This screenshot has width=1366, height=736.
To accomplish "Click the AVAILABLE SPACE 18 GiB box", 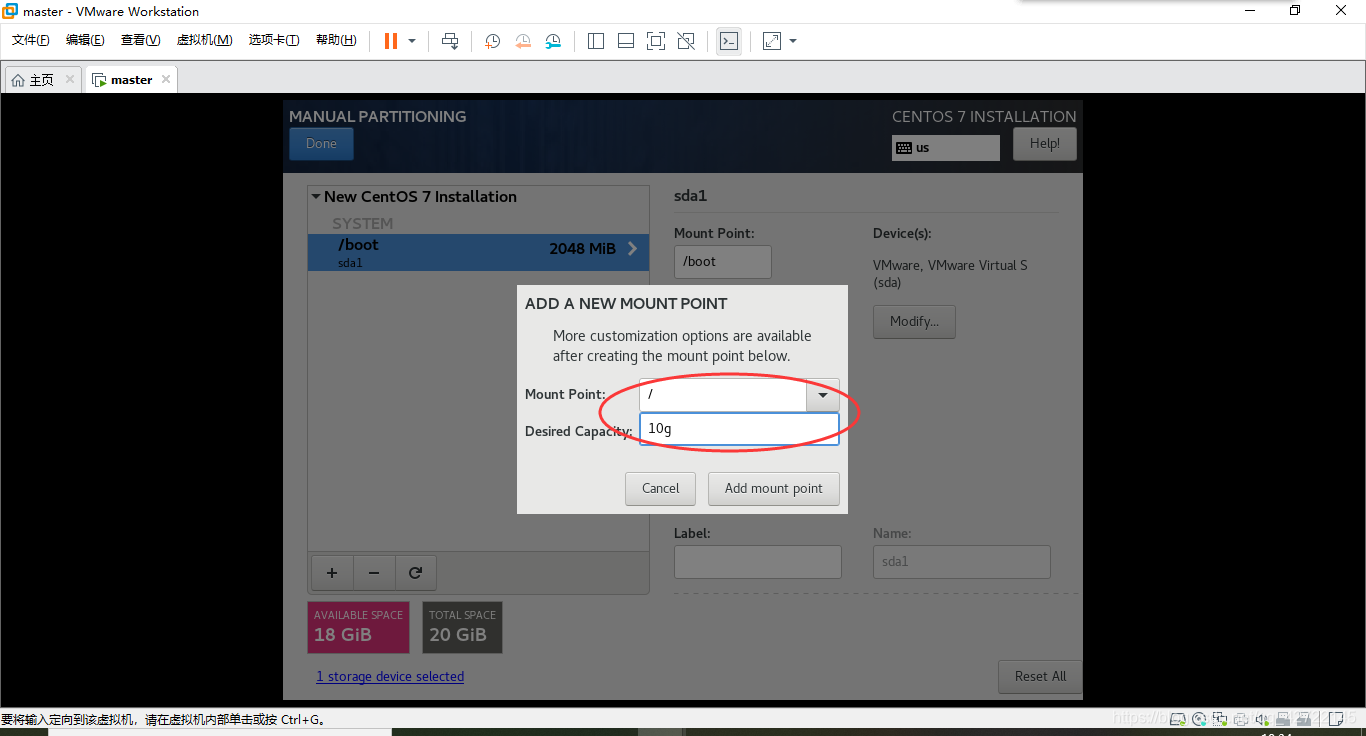I will coord(358,627).
